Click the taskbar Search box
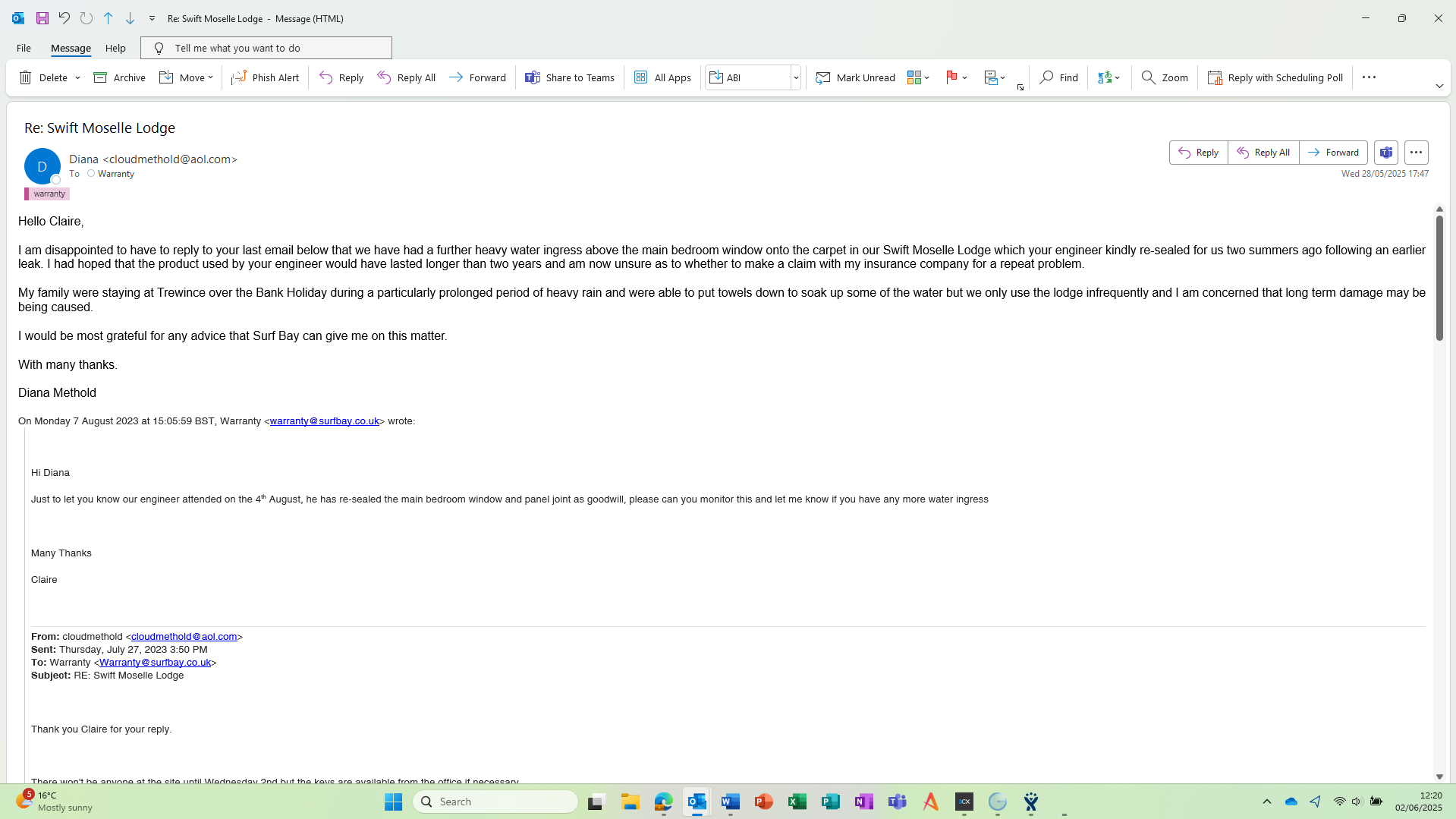 (x=495, y=802)
